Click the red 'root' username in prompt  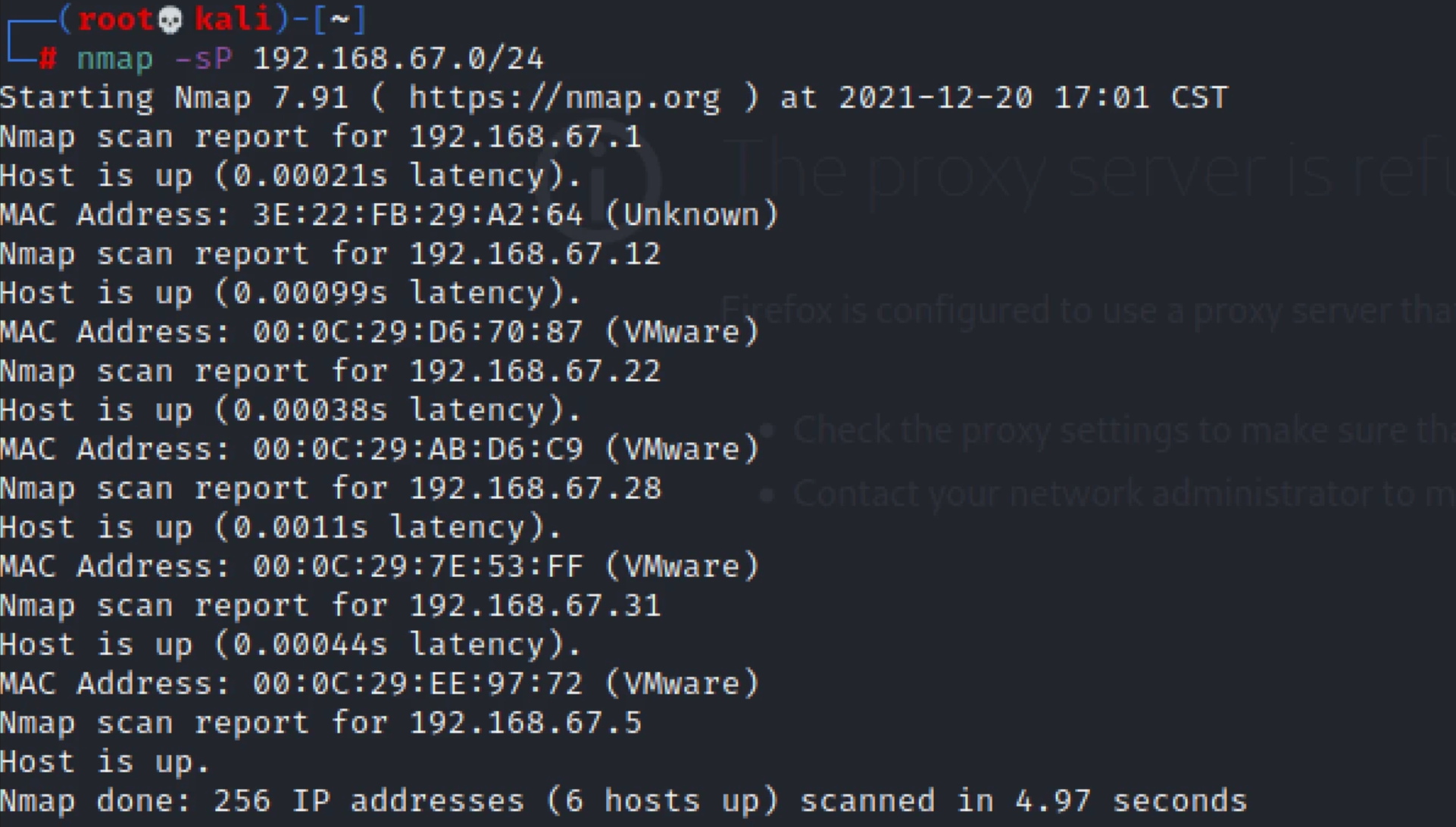coord(115,20)
